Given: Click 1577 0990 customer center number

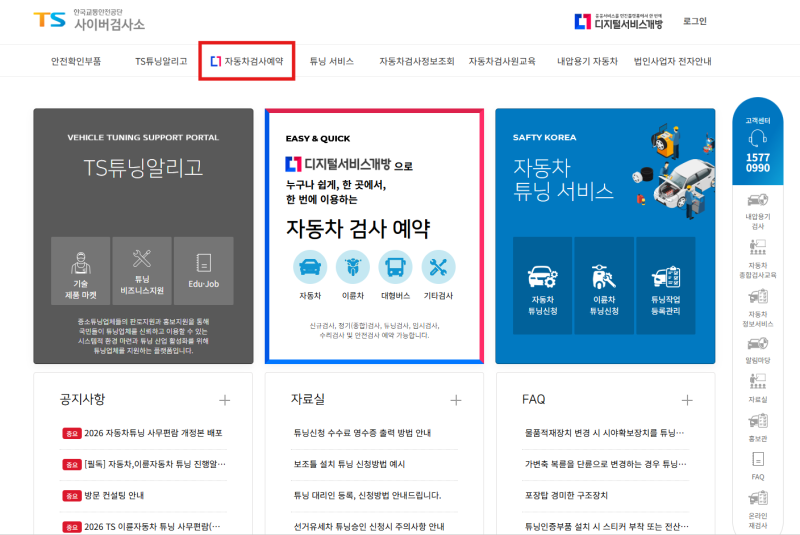Looking at the screenshot, I should (x=758, y=163).
